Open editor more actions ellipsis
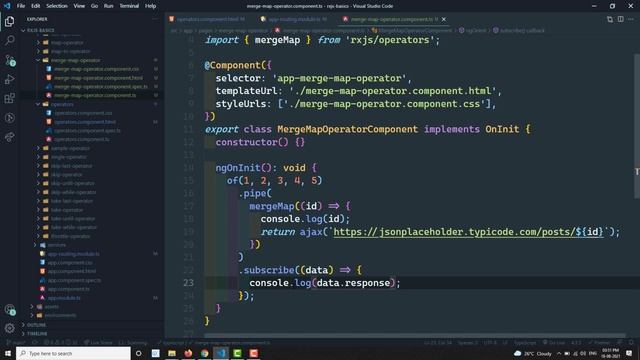Image resolution: width=640 pixels, height=360 pixels. point(631,19)
